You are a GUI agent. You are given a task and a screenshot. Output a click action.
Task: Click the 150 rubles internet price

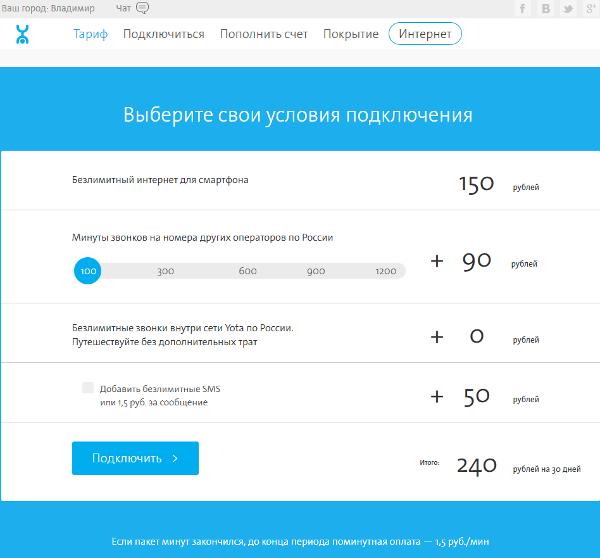tap(476, 184)
